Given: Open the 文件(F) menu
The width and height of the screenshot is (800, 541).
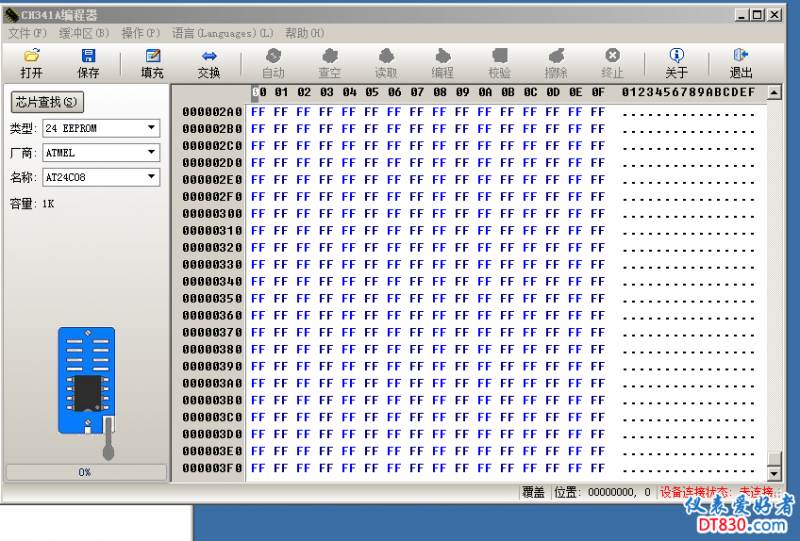Looking at the screenshot, I should click(x=27, y=33).
